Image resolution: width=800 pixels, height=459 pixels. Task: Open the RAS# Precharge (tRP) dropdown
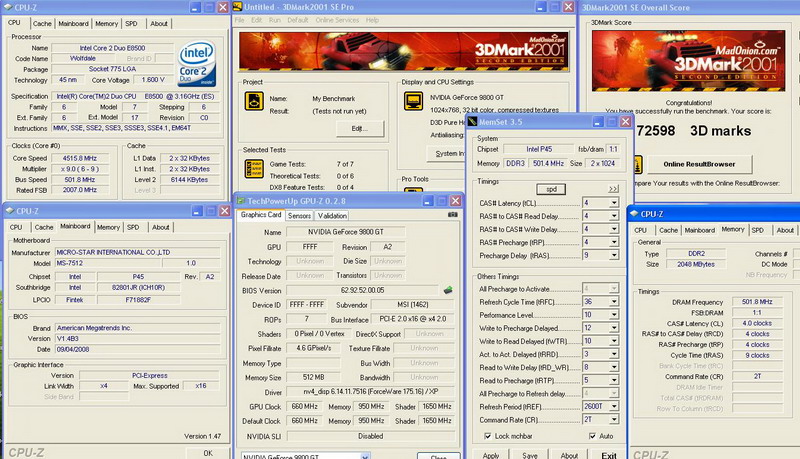614,242
